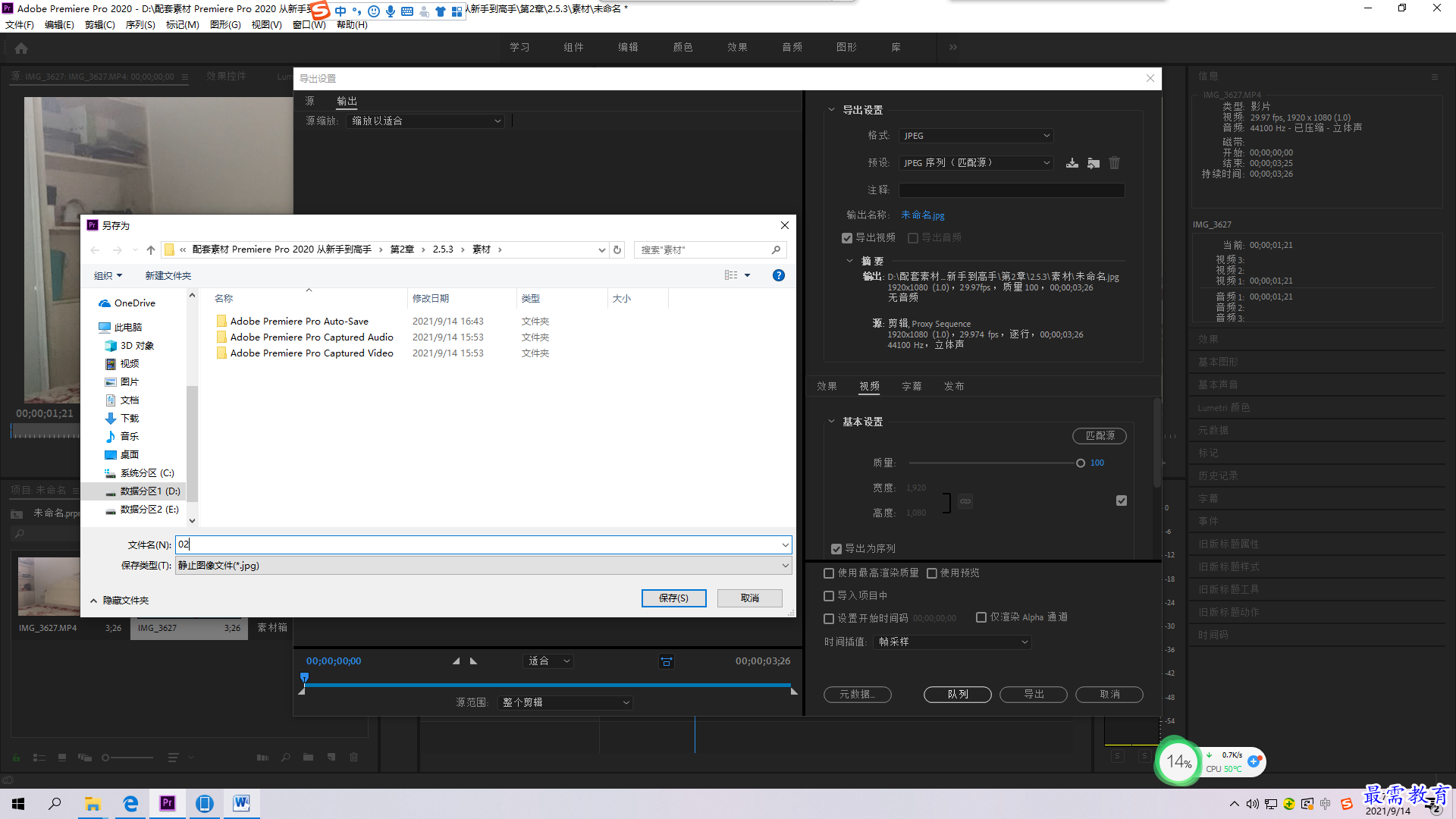Viewport: 1456px width, 819px height.
Task: Click the home icon in Premiere
Action: 21,48
